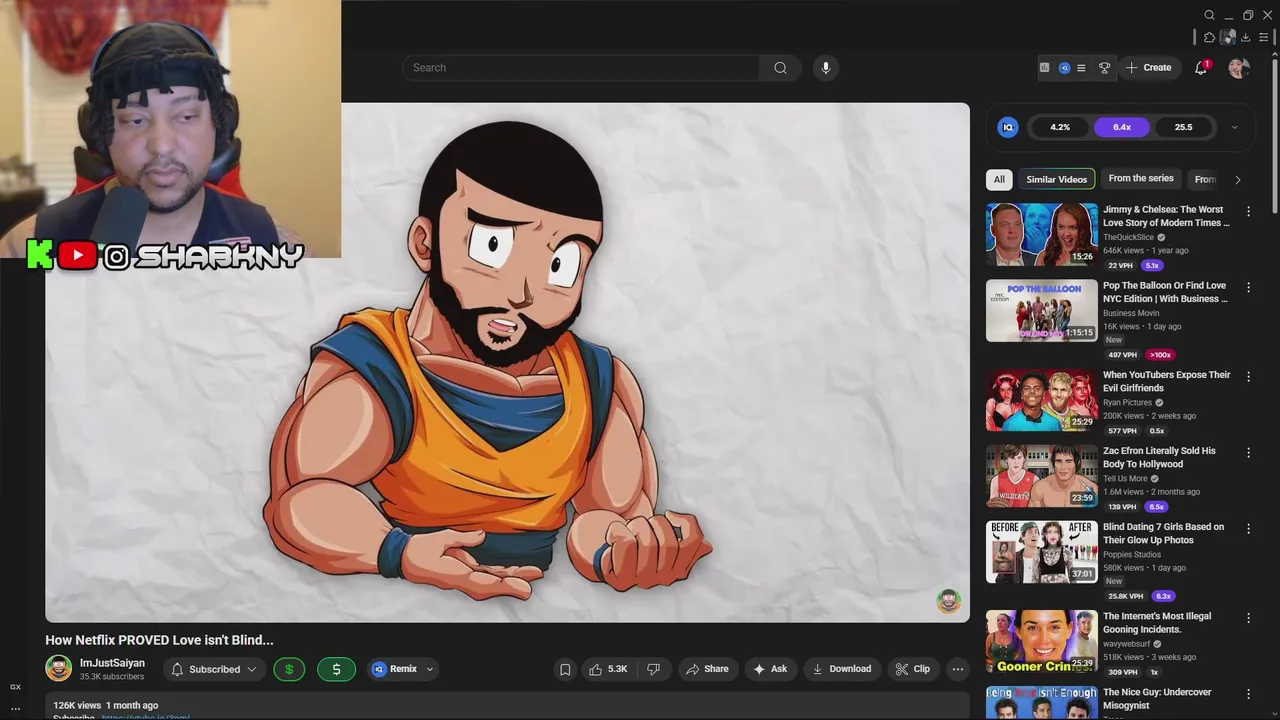Open options for The Nice Guy video

[1248, 693]
